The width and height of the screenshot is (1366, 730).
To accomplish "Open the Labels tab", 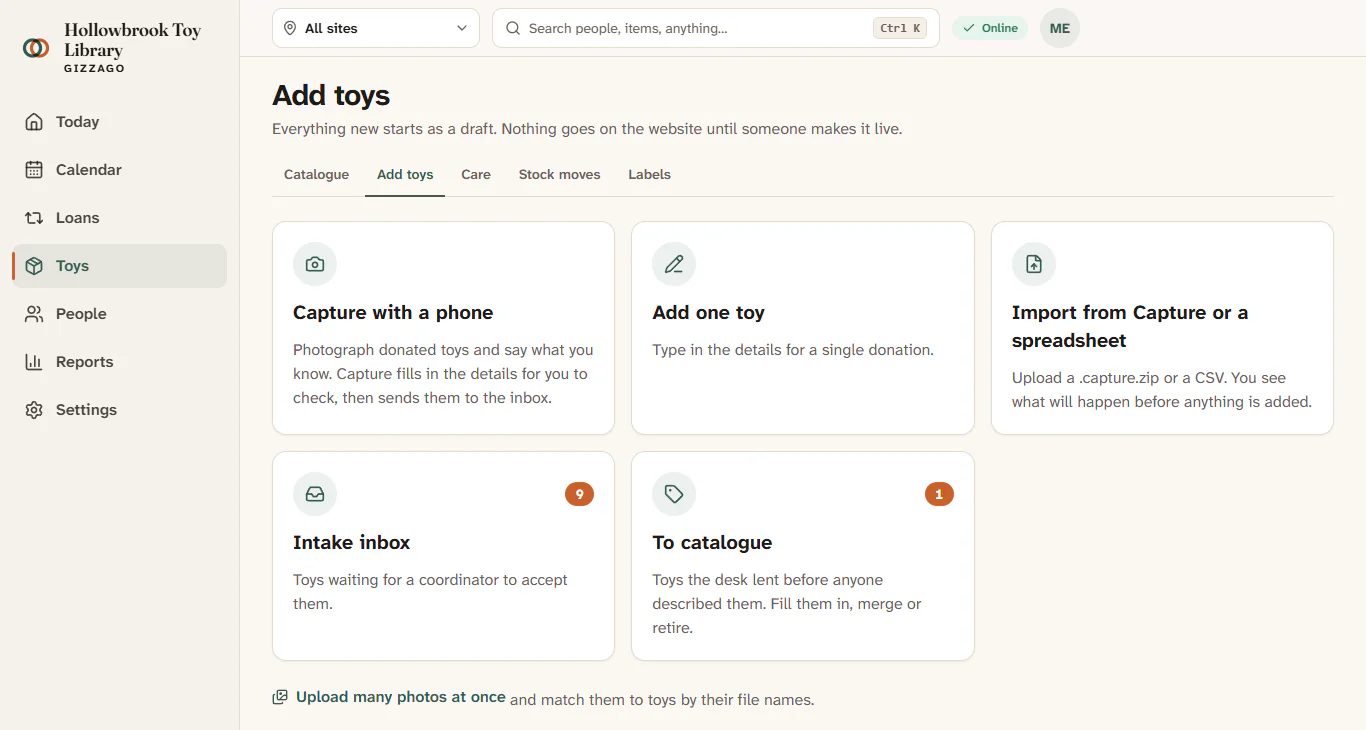I will 650,174.
